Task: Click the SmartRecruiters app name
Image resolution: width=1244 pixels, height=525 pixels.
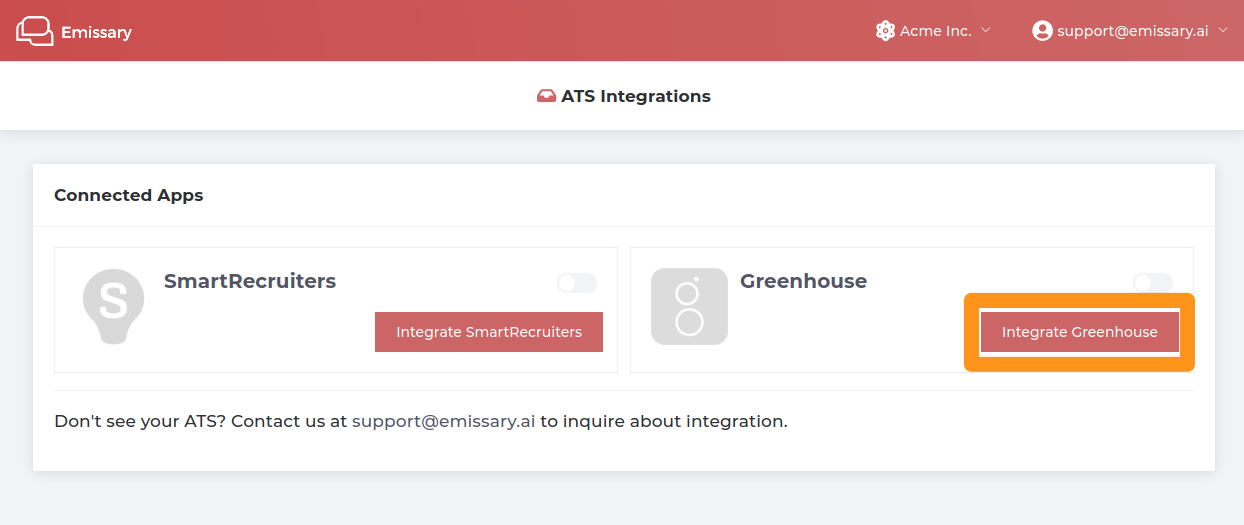Action: (x=250, y=281)
